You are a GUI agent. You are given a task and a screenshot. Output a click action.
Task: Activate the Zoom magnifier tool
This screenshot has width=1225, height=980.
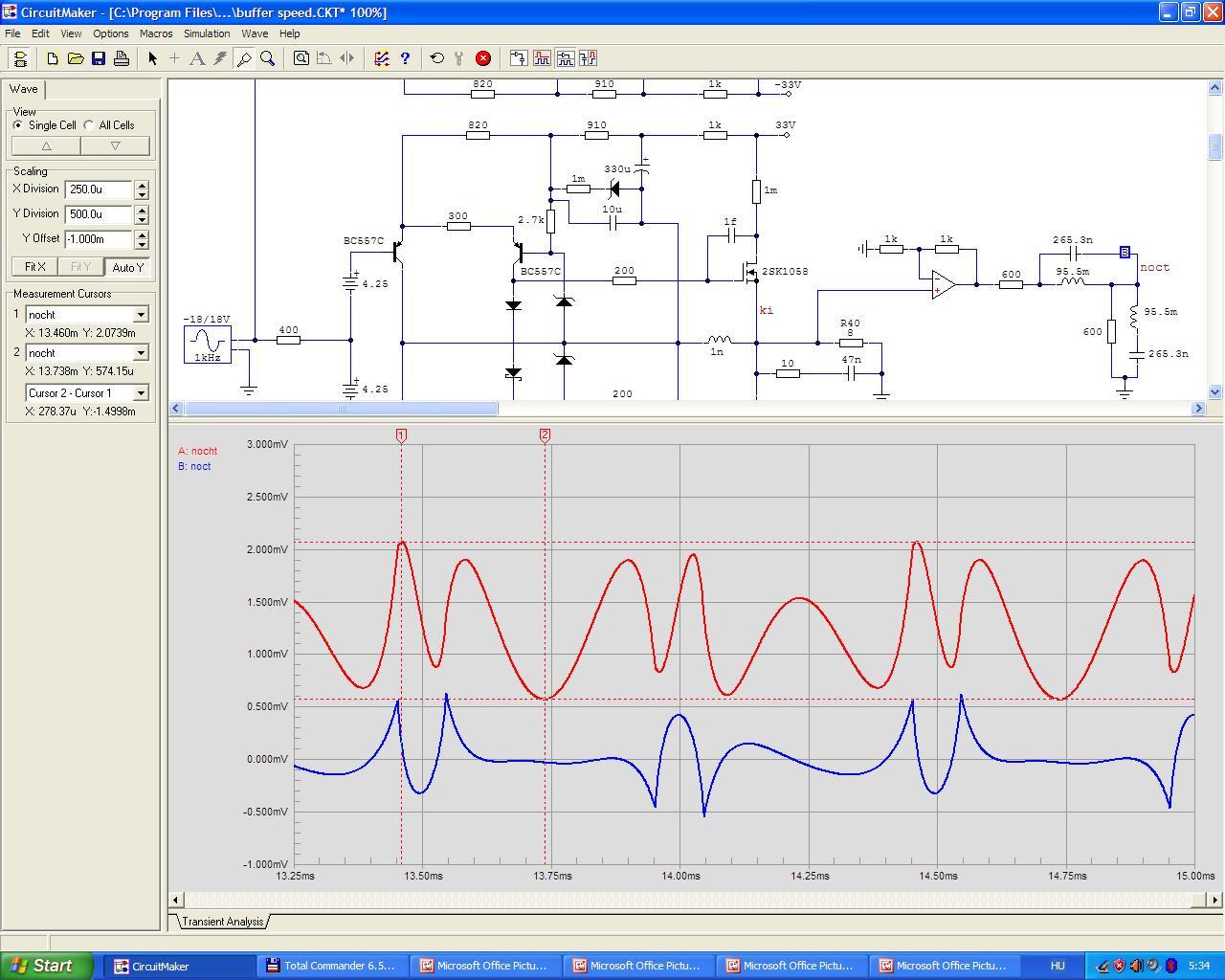(x=268, y=58)
